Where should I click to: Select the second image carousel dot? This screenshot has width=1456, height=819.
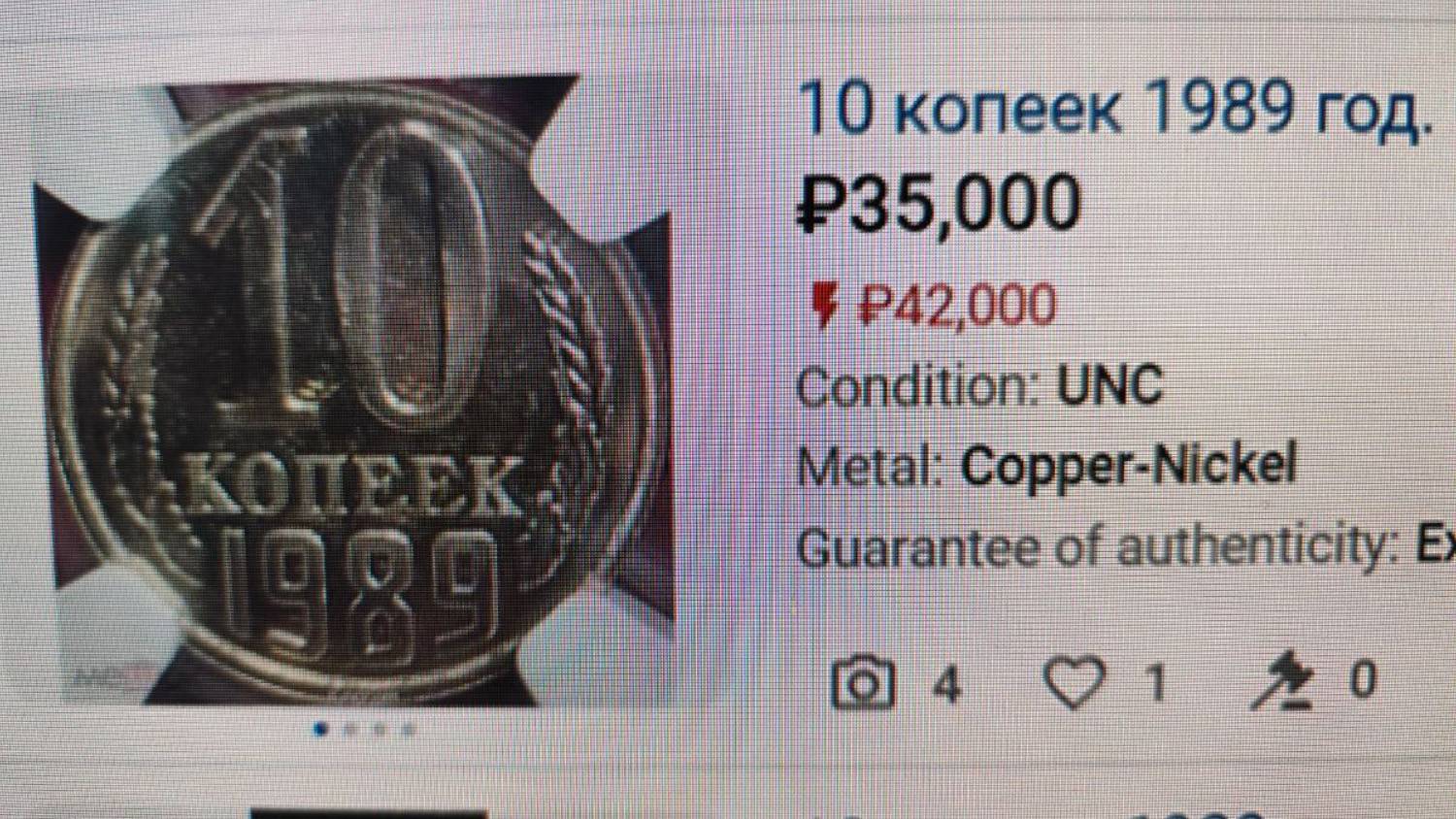pyautogui.click(x=350, y=729)
